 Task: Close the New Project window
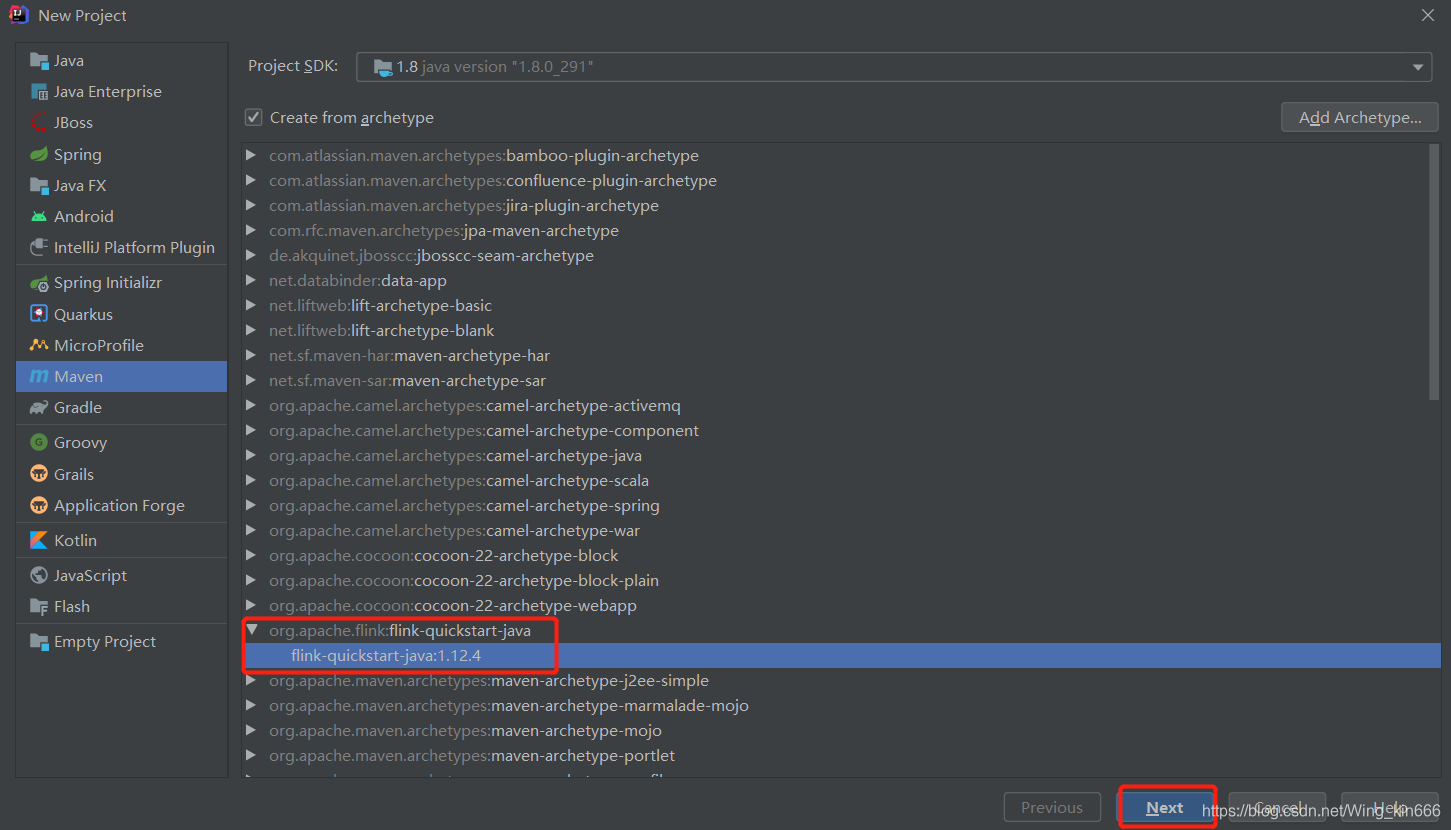click(x=1428, y=15)
